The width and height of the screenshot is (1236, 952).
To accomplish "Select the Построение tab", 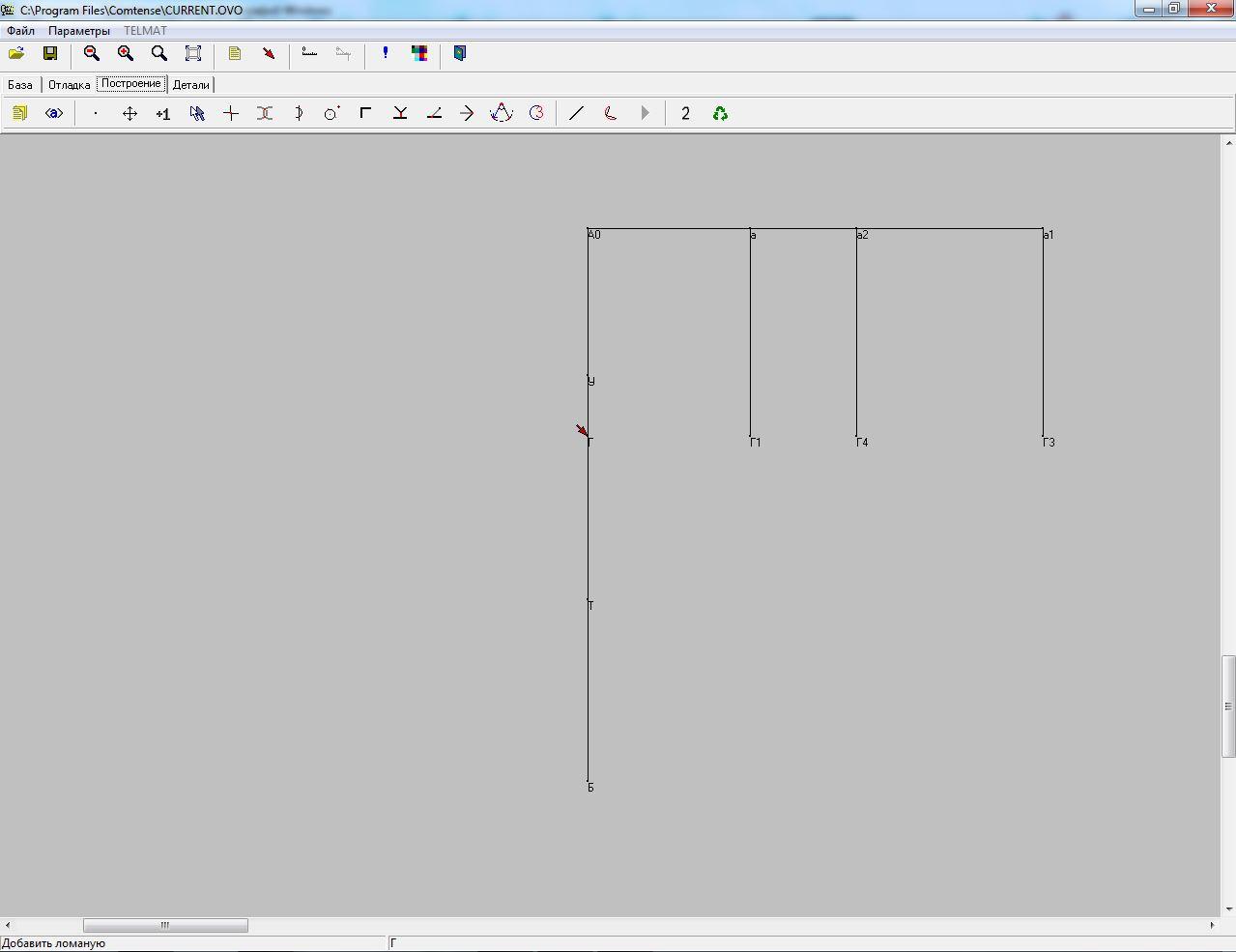I will (131, 84).
